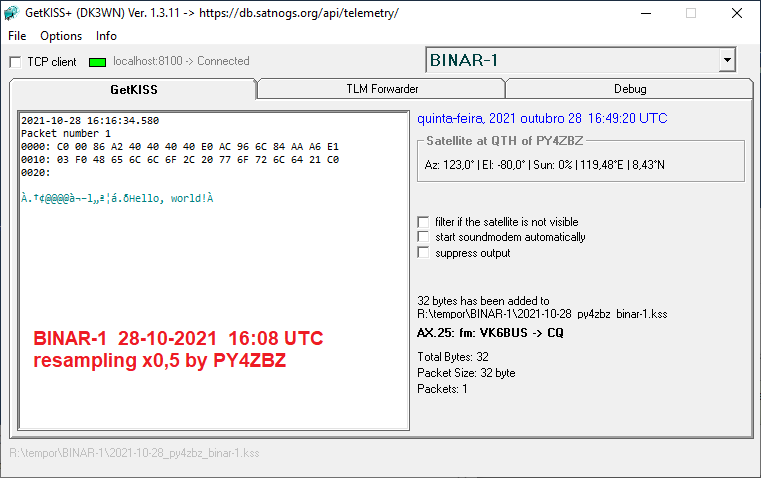
Task: Click the hex row starting with 0010:
Action: 180,160
